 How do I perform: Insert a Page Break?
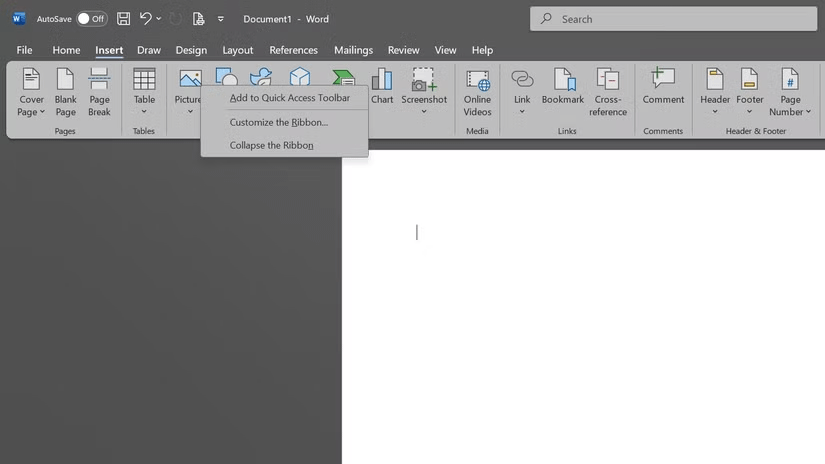(99, 92)
